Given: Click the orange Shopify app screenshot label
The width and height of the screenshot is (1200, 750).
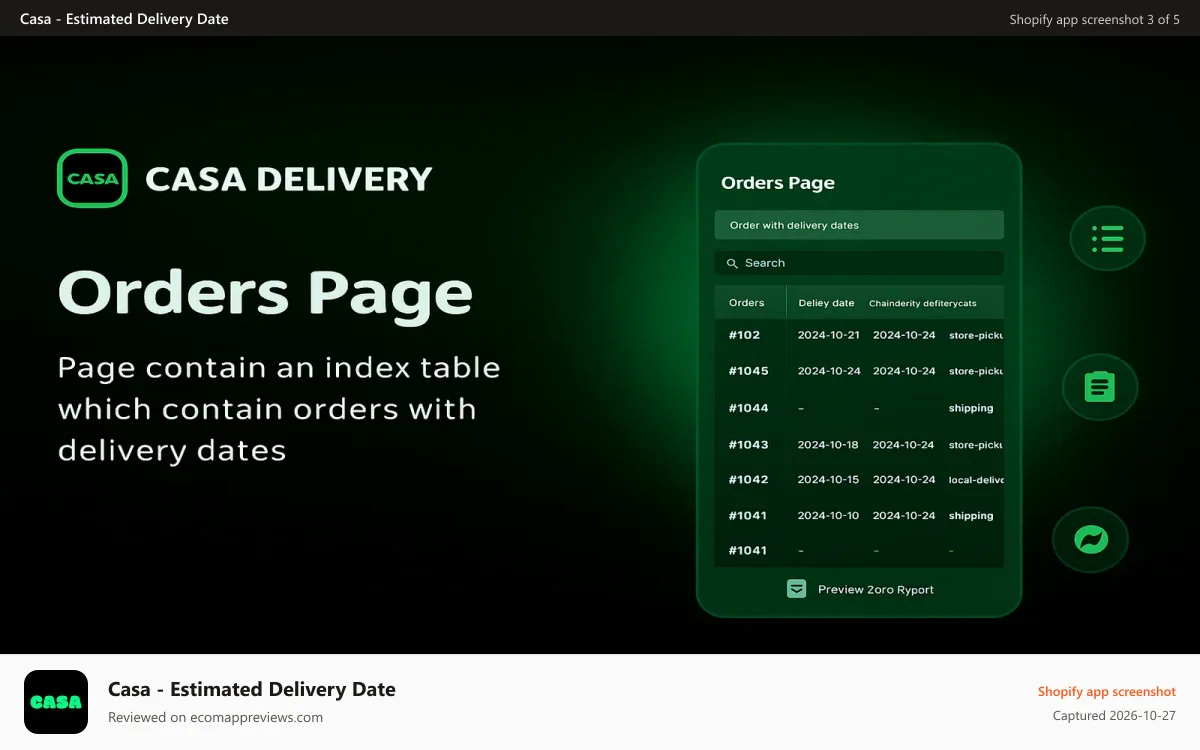Looking at the screenshot, I should [1107, 692].
